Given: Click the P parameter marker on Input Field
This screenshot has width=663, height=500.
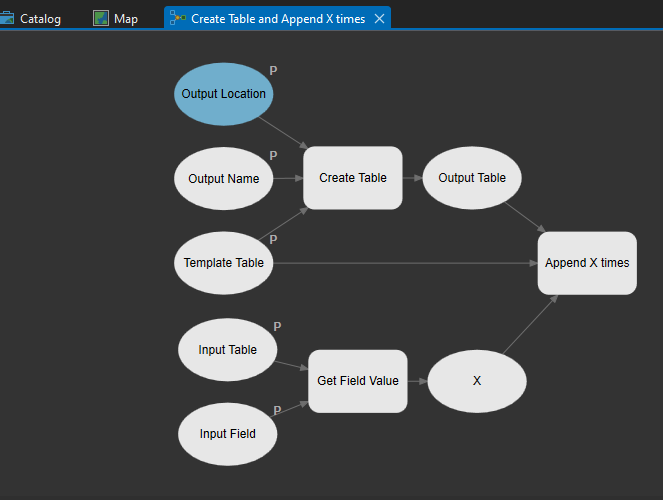Looking at the screenshot, I should (277, 411).
